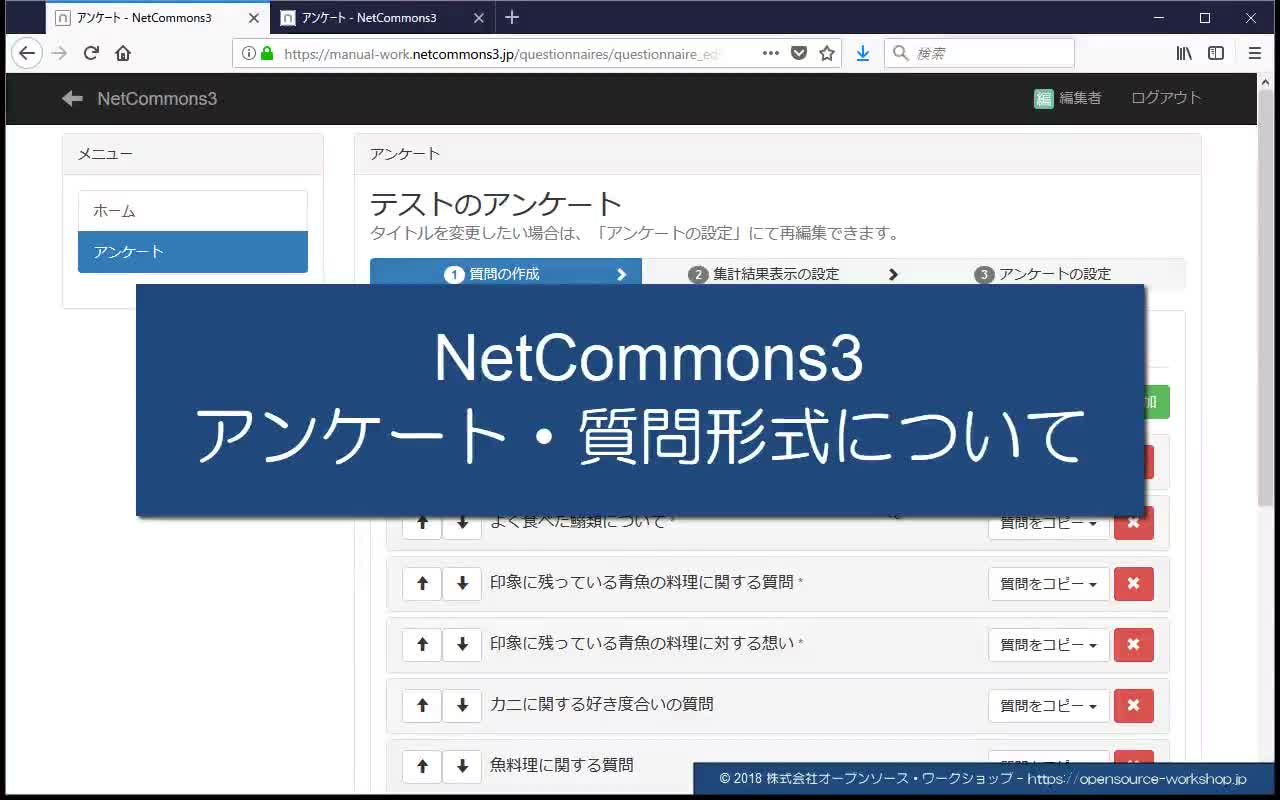Click the ログアウト link
Viewport: 1280px width, 800px height.
click(x=1166, y=98)
